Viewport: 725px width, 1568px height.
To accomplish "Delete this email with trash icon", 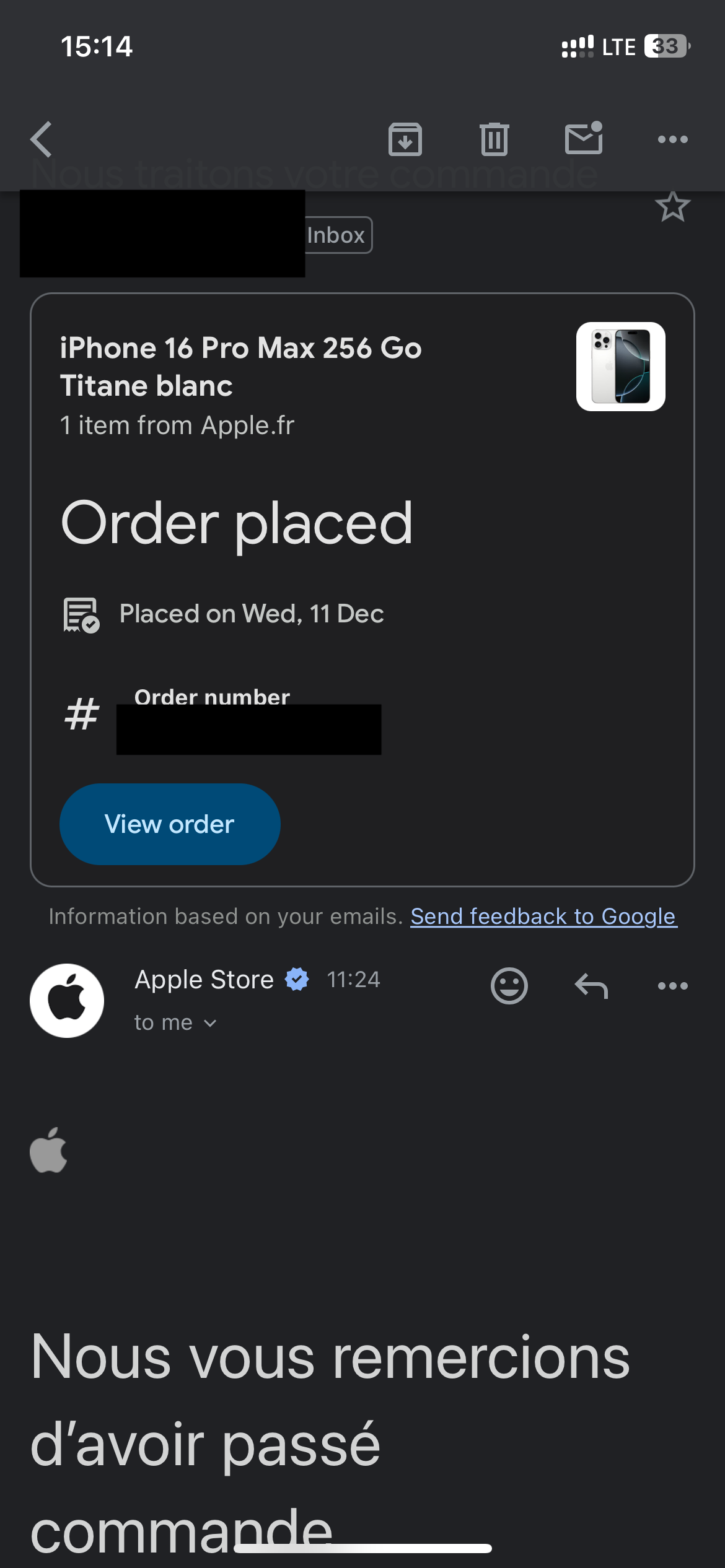I will 494,139.
